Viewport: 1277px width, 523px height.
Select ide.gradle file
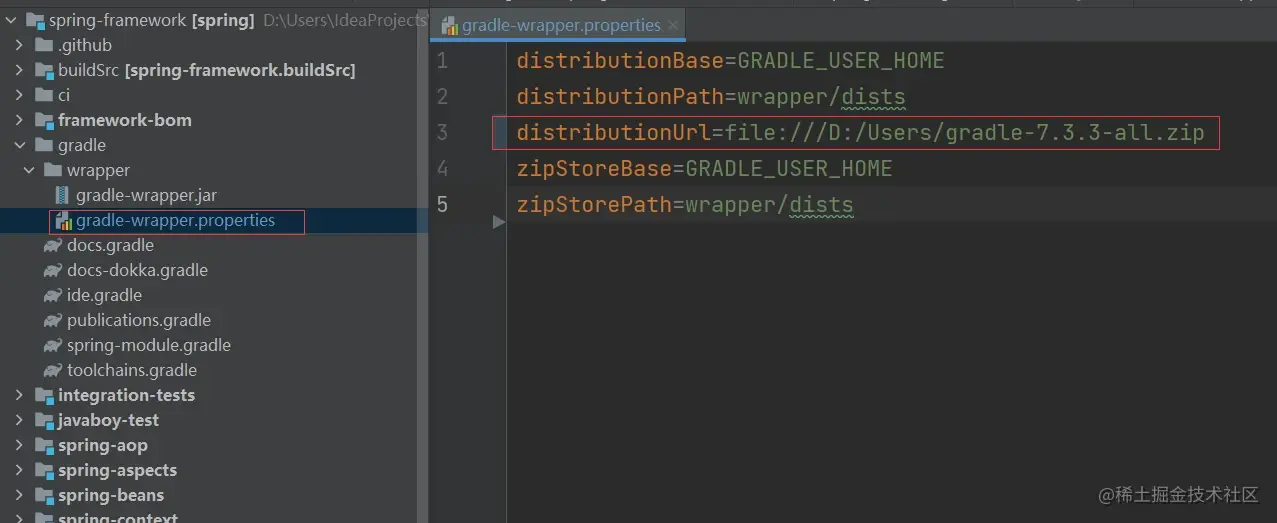click(x=104, y=295)
